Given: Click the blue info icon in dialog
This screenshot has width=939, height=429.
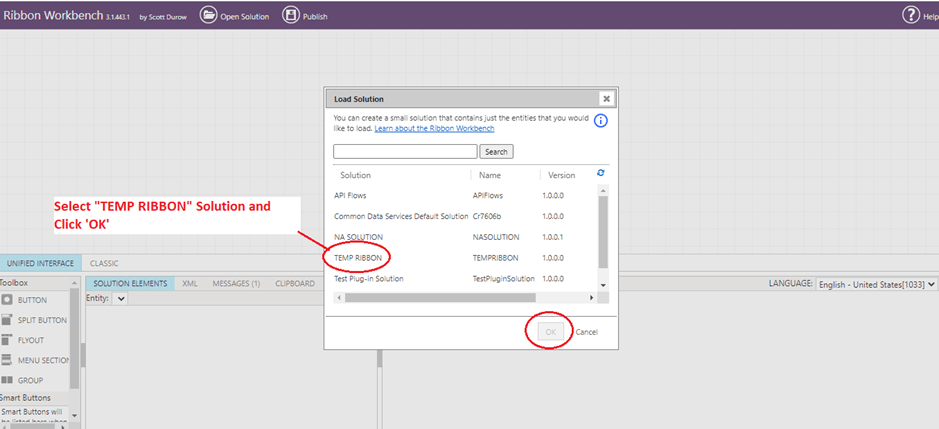Looking at the screenshot, I should [x=601, y=121].
